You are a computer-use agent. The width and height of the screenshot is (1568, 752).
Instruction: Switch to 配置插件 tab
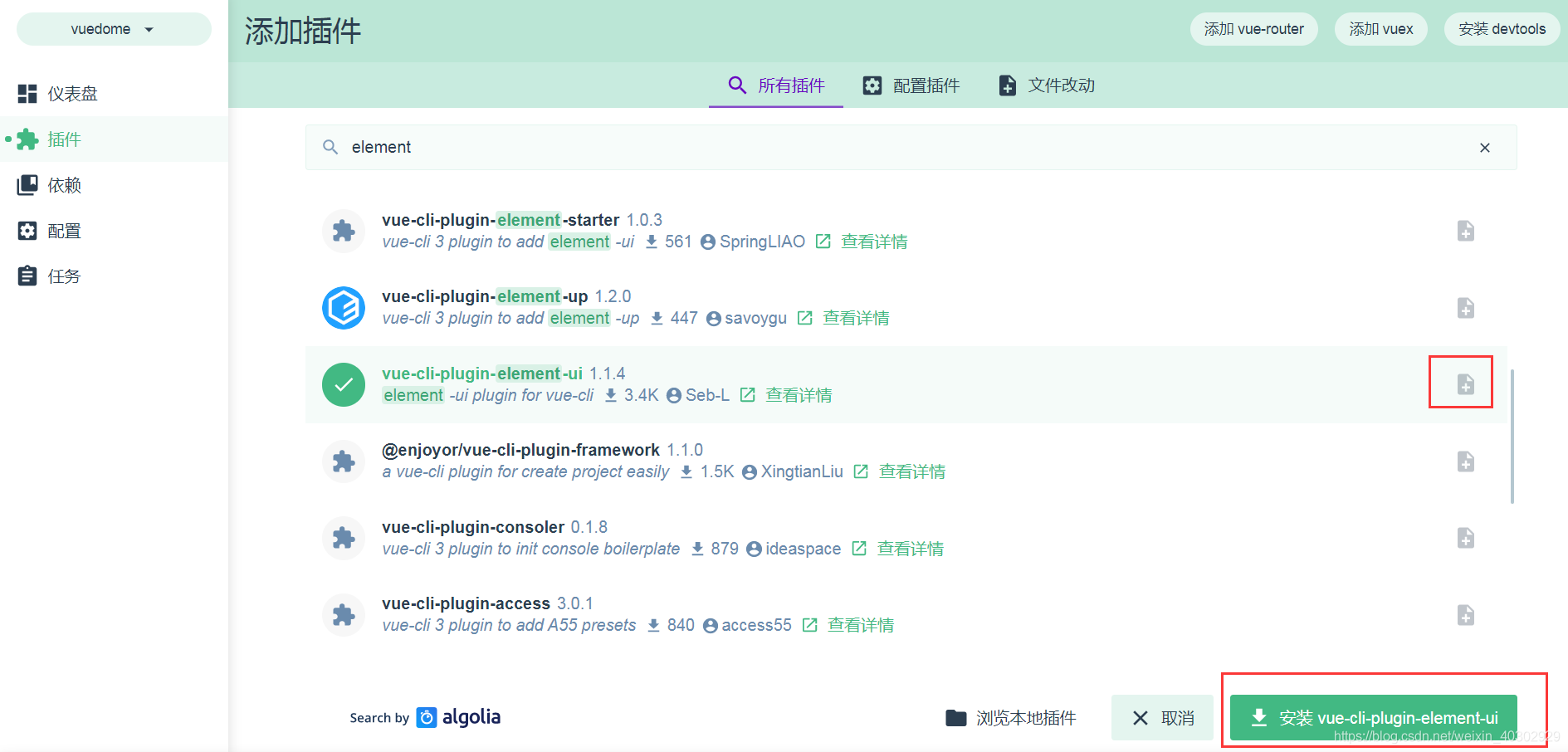911,85
